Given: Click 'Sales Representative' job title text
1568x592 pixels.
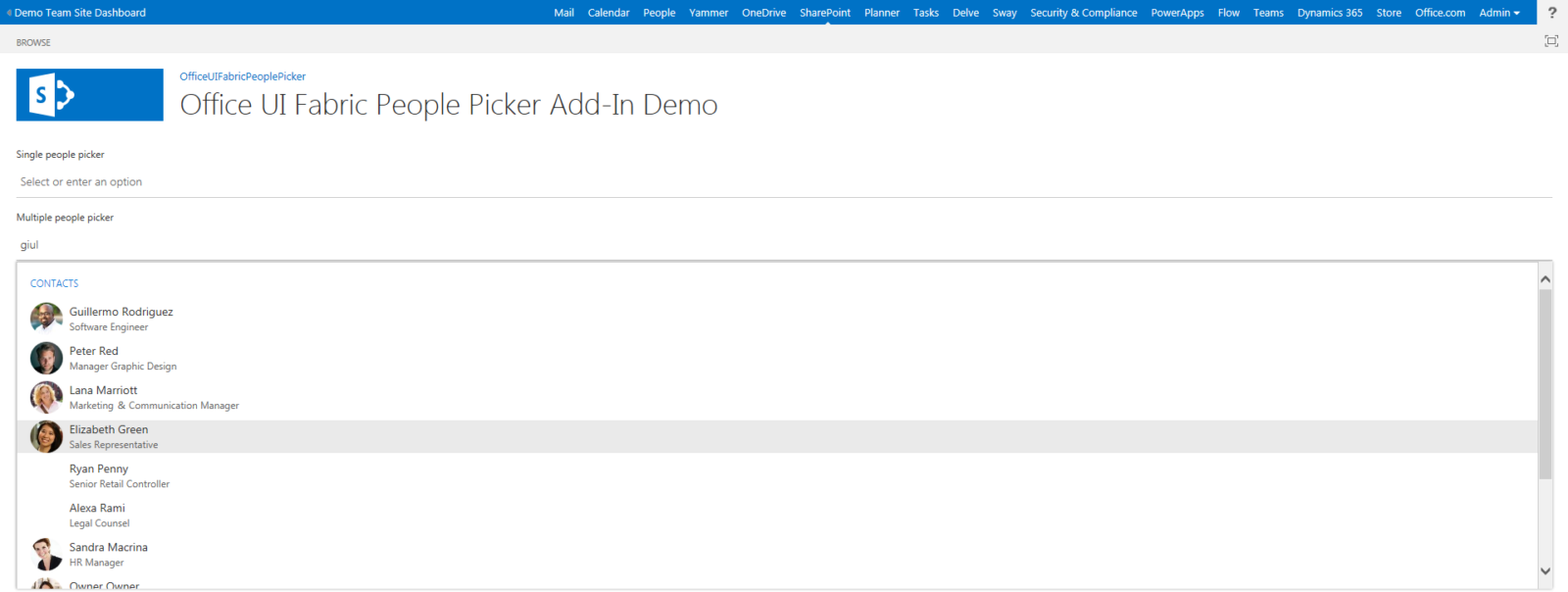Looking at the screenshot, I should tap(114, 445).
